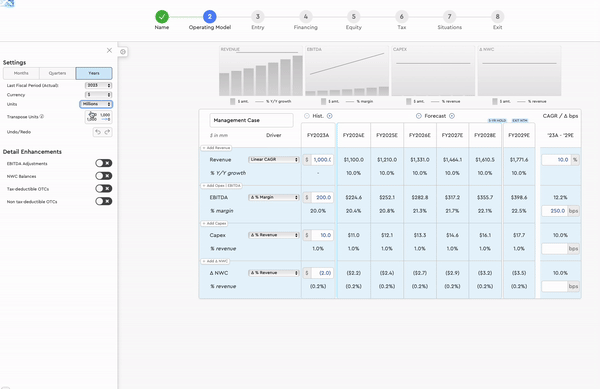Viewport: 600px width, 389px height.
Task: Go to step 7 Situations
Action: [x=450, y=17]
